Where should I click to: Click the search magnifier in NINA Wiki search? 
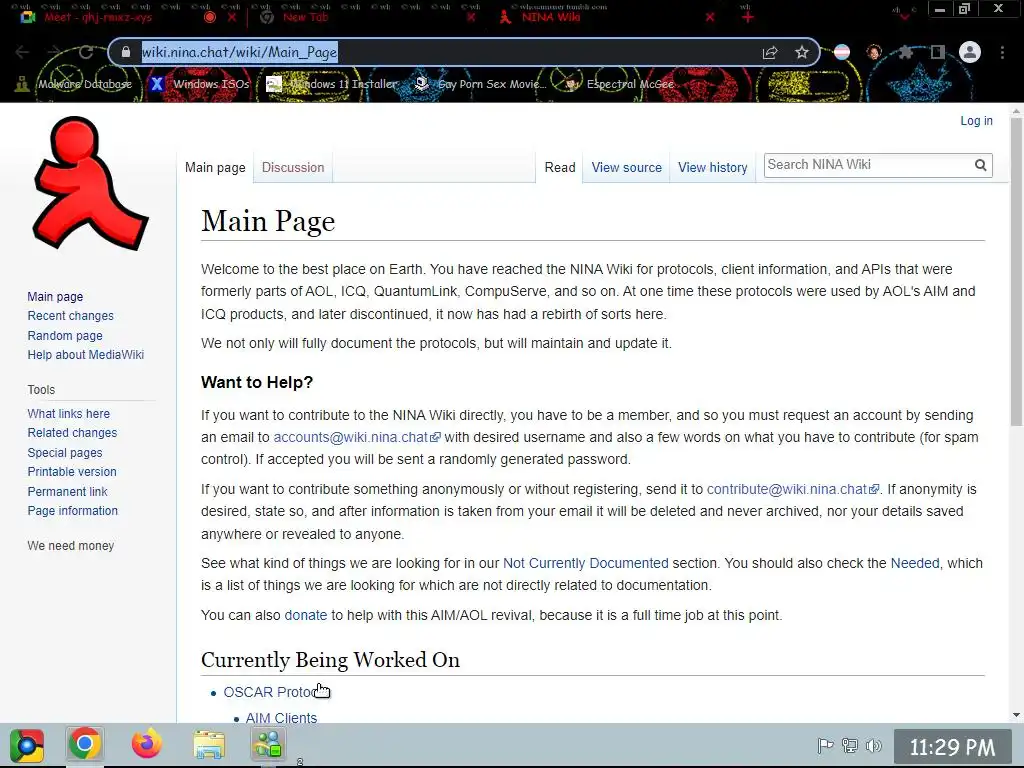pyautogui.click(x=980, y=165)
